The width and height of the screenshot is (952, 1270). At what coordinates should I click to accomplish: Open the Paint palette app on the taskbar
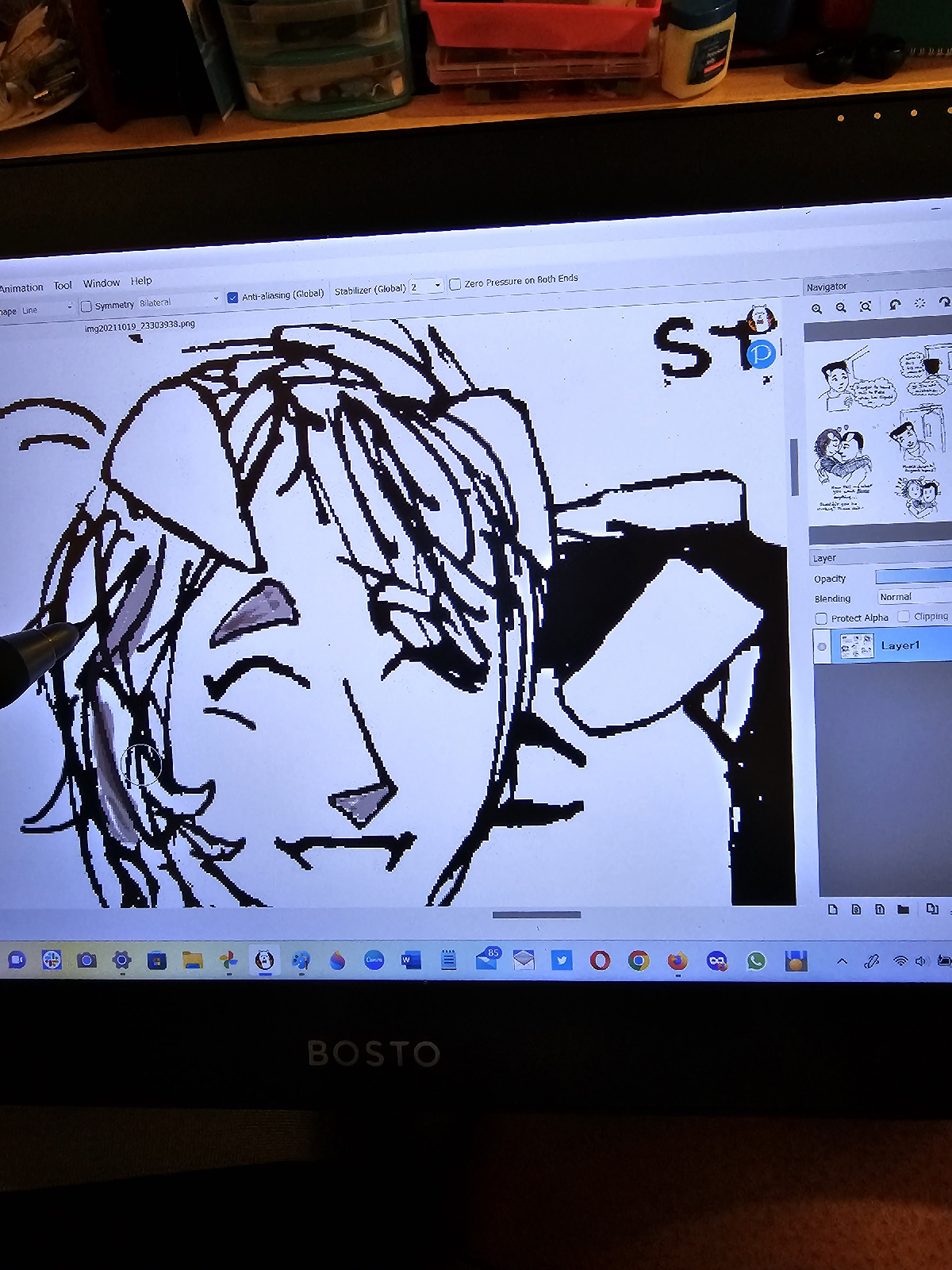pyautogui.click(x=301, y=961)
